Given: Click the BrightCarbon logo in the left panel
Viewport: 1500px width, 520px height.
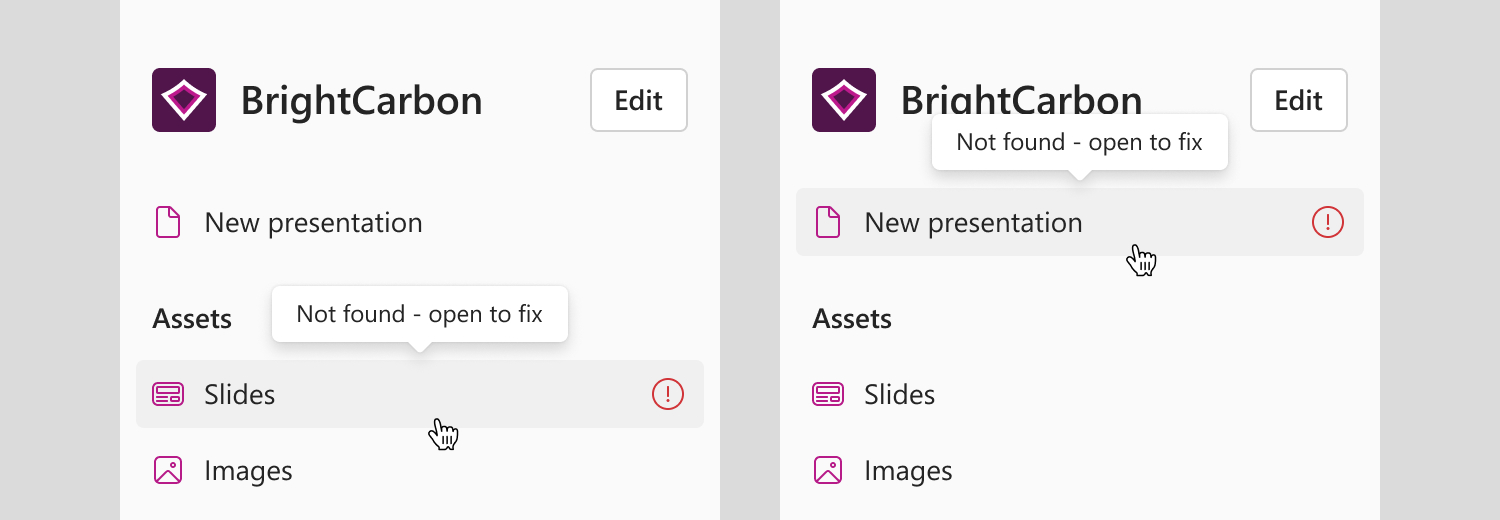Looking at the screenshot, I should pos(184,100).
